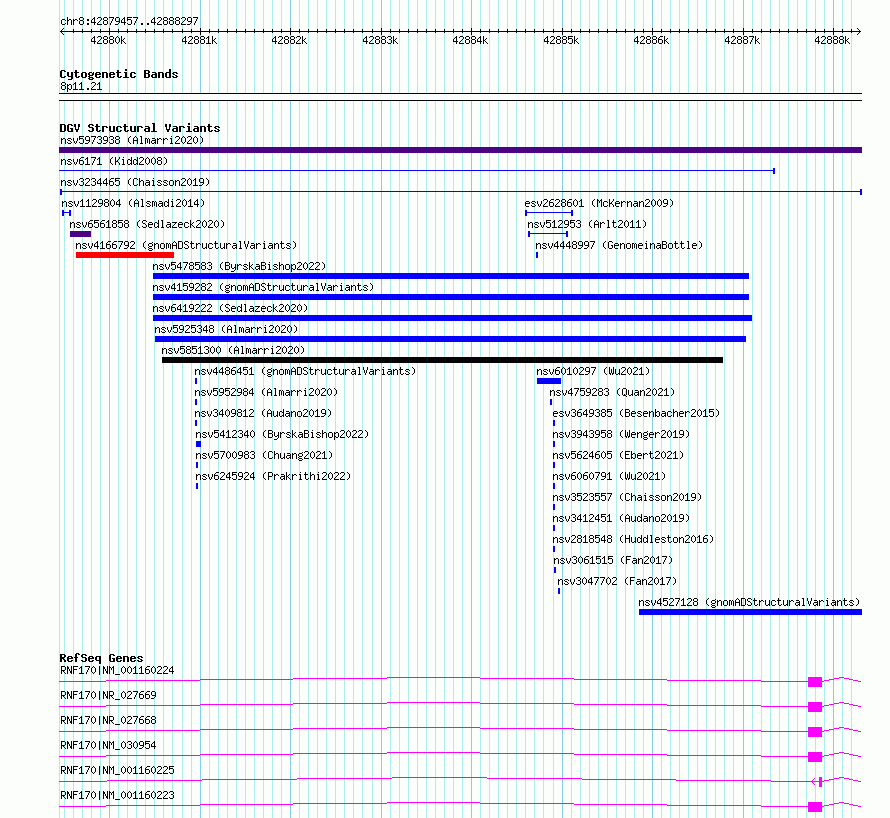
Task: Open nsv3234465 (Chaisson2019) variant label
Action: tap(135, 182)
